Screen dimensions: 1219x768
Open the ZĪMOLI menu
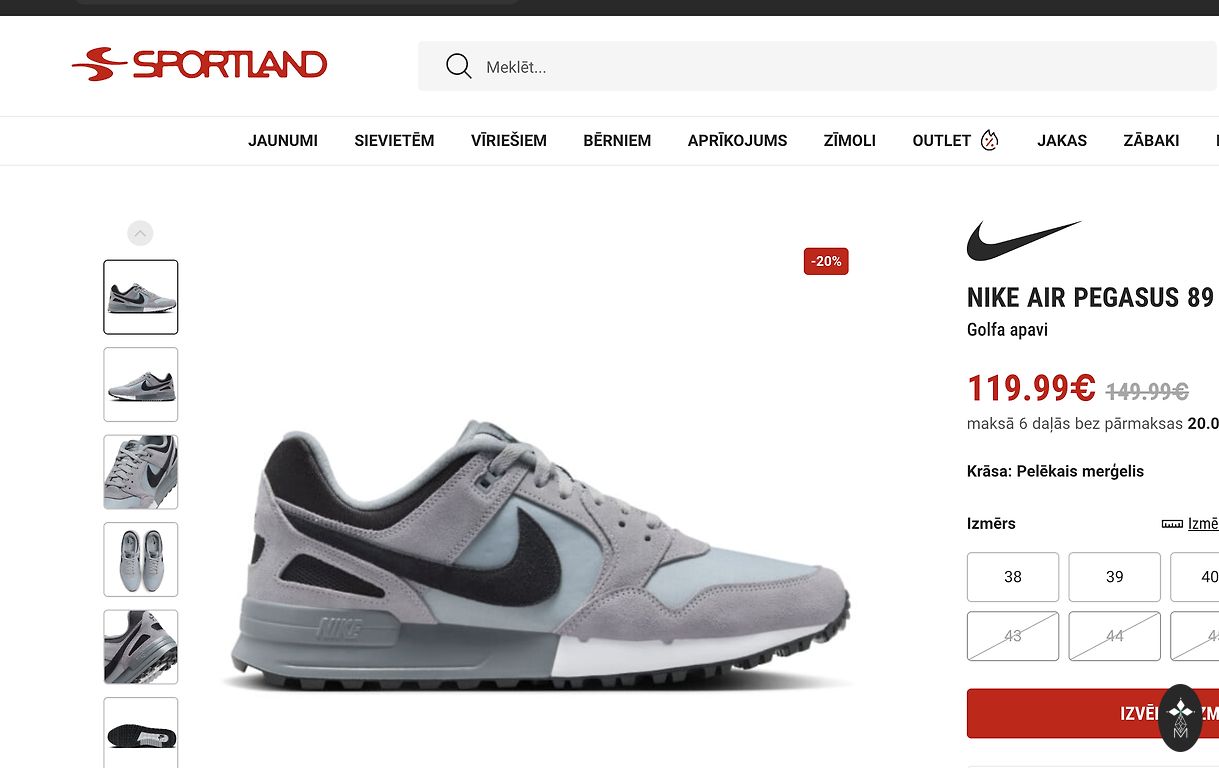pyautogui.click(x=850, y=141)
